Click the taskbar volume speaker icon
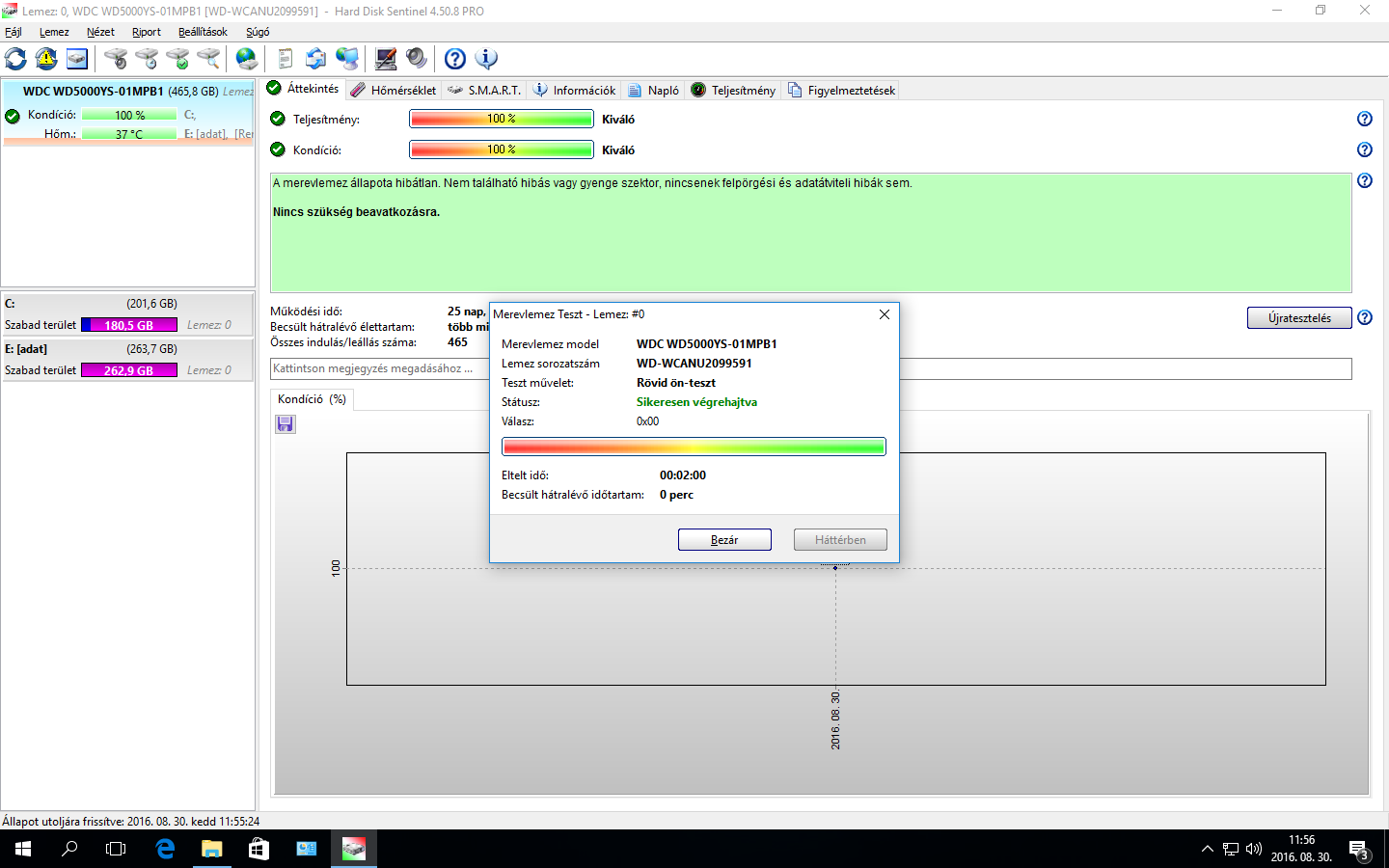 (1254, 849)
